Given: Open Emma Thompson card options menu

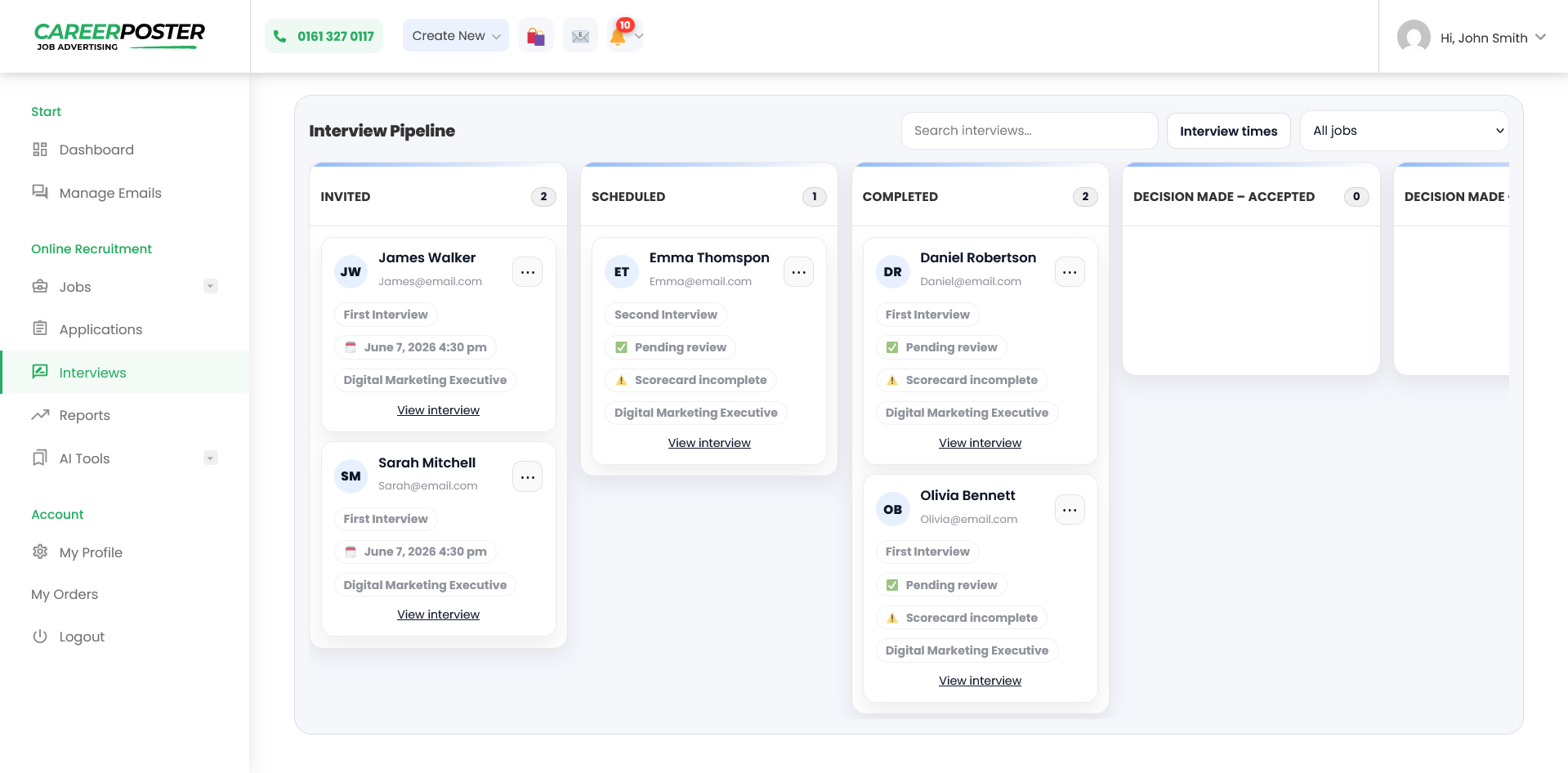Looking at the screenshot, I should (x=798, y=272).
